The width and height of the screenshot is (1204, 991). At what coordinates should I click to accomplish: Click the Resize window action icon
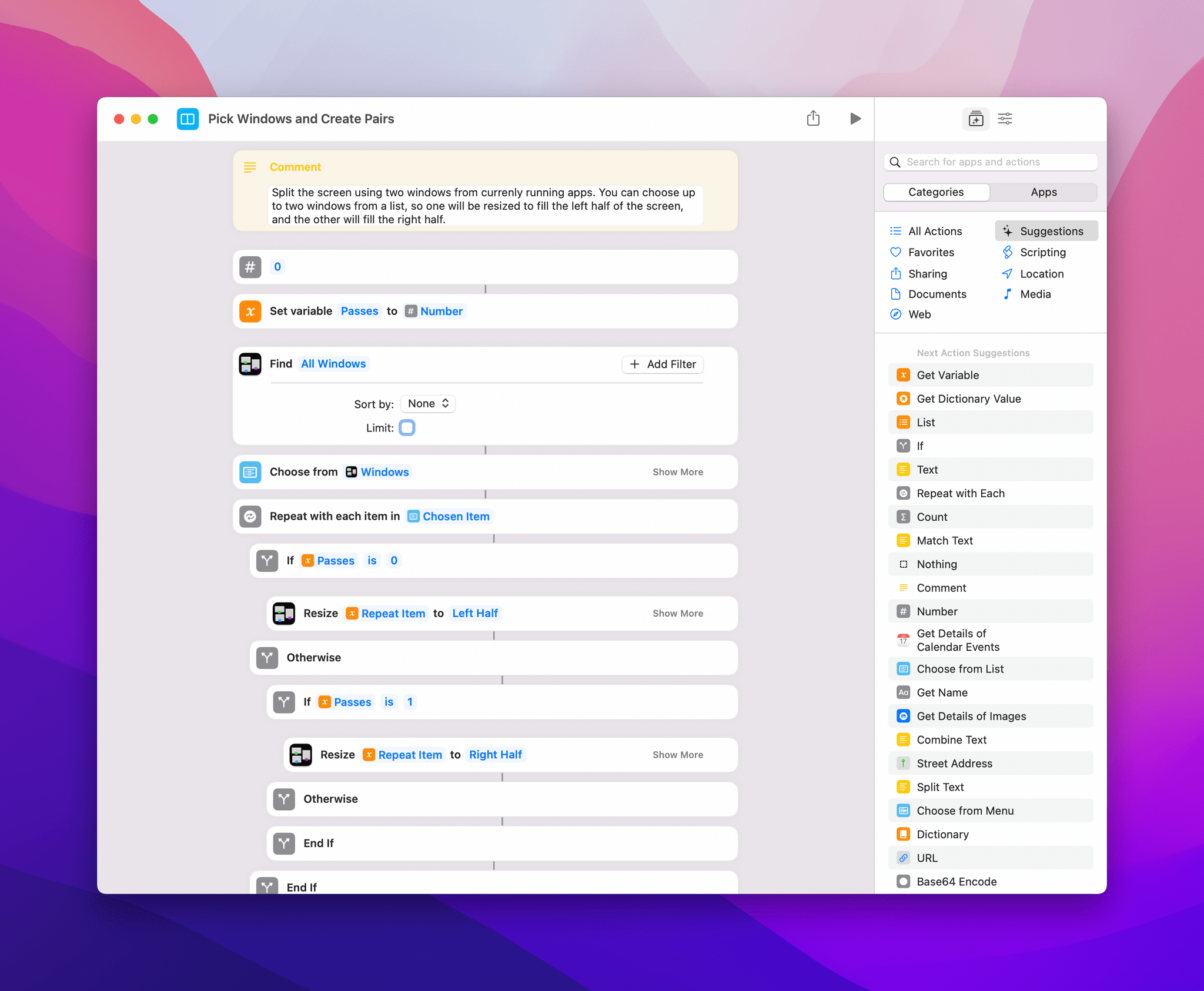pos(283,613)
